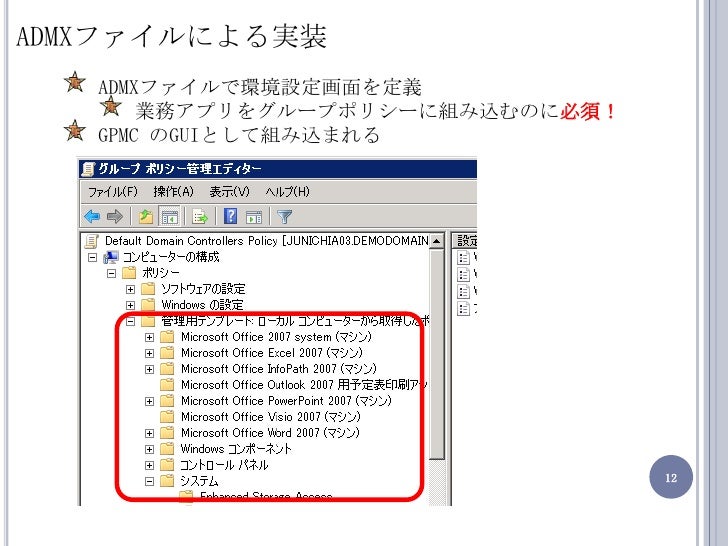Click the blue Help question mark icon

coord(230,216)
